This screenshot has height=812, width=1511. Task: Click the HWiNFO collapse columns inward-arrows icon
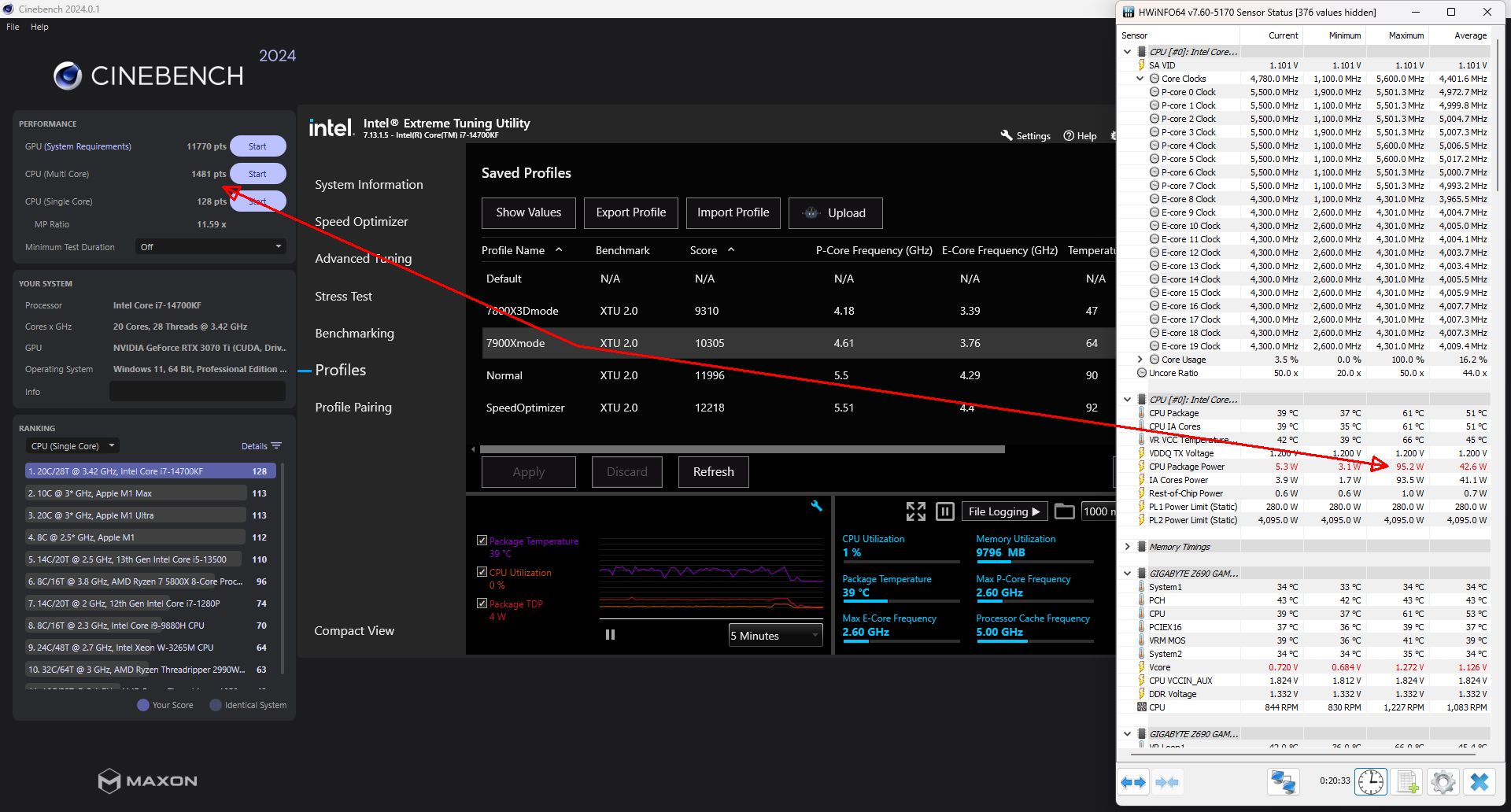pyautogui.click(x=1167, y=782)
